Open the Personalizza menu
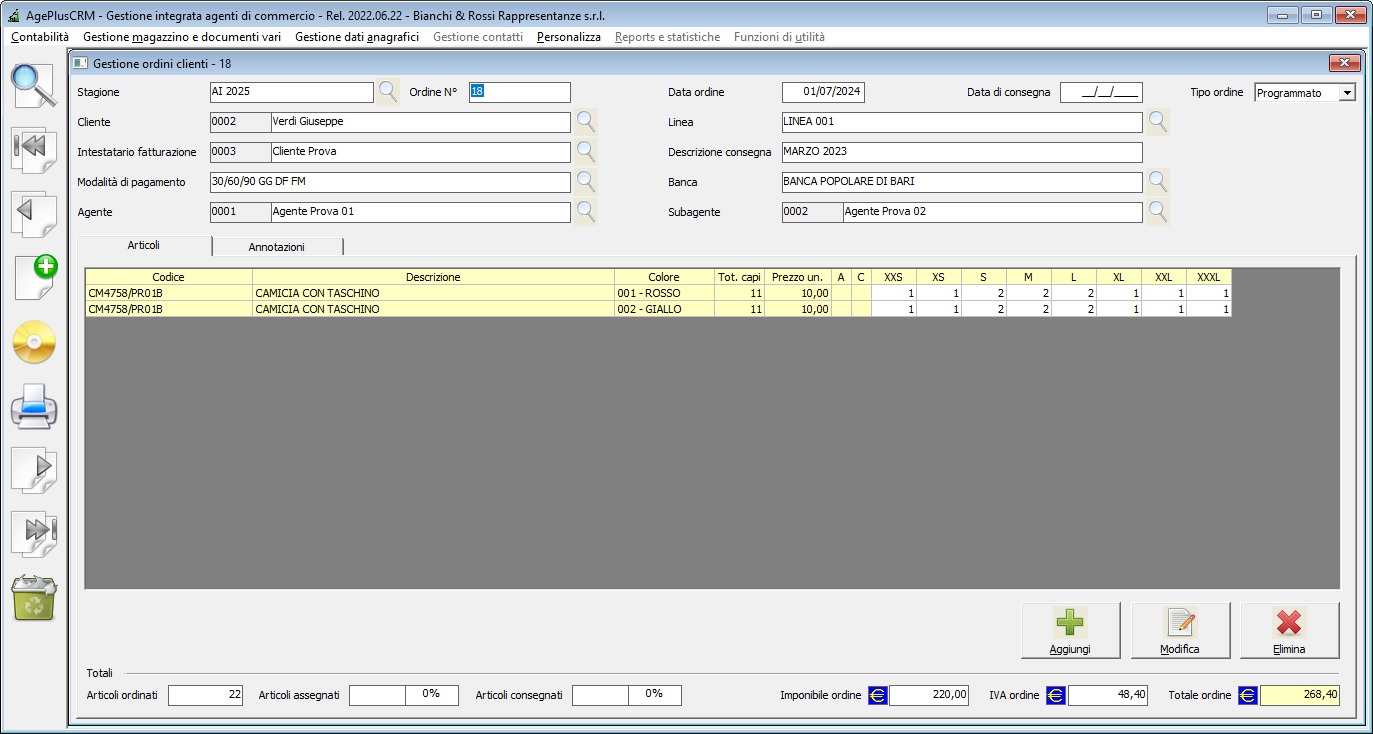Viewport: 1373px width, 734px height. (x=569, y=37)
